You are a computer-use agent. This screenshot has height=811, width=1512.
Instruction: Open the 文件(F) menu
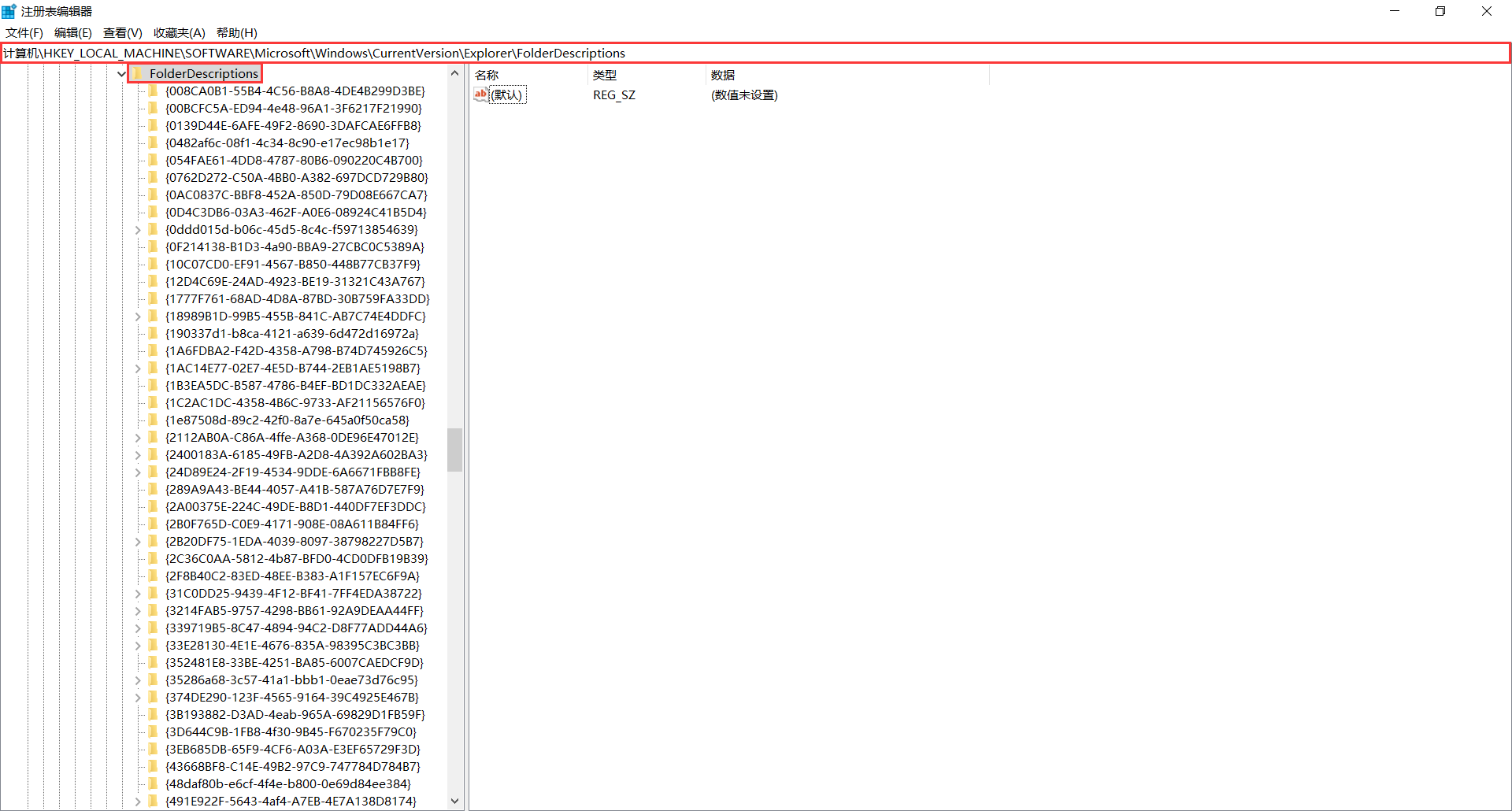pyautogui.click(x=23, y=32)
